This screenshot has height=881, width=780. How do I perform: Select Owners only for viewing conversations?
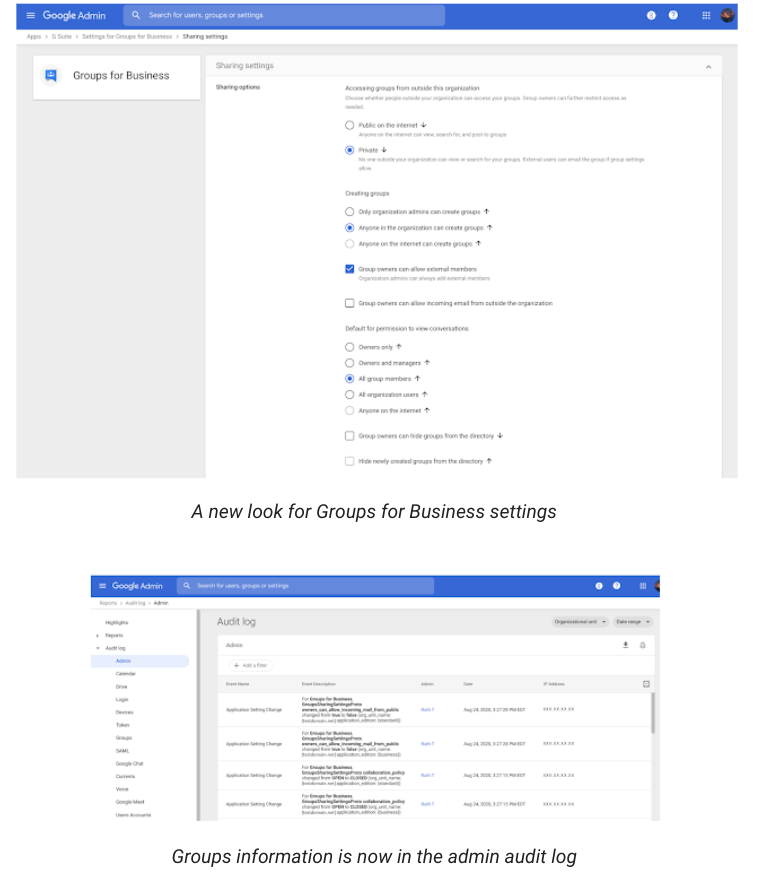(350, 347)
